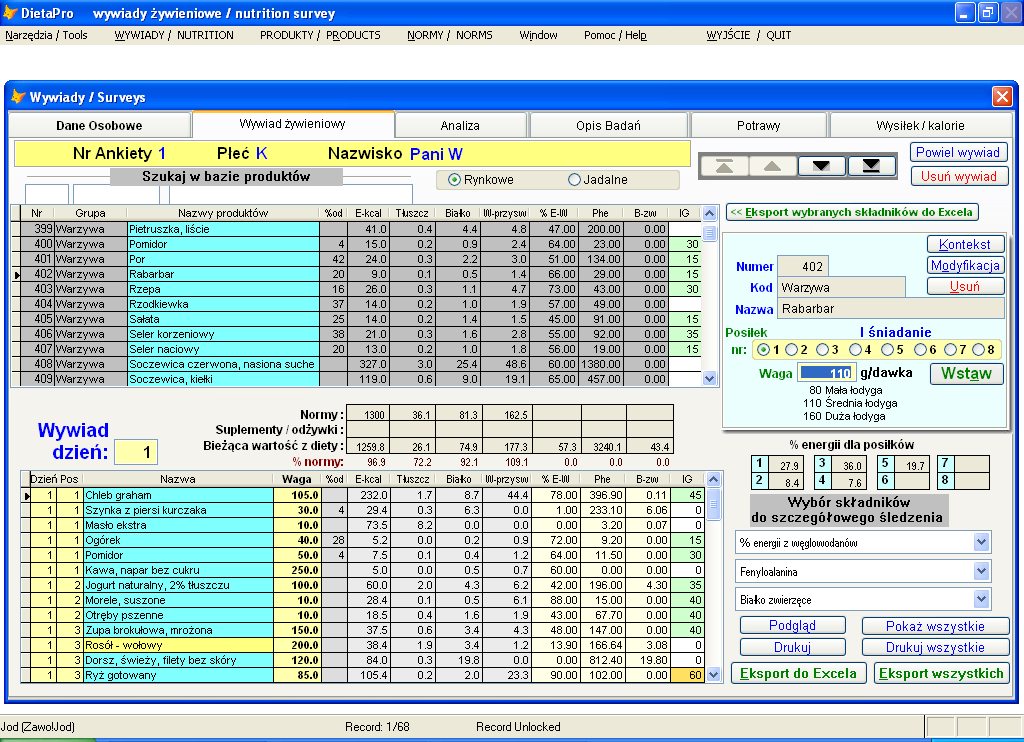This screenshot has width=1024, height=742.
Task: Click Drukuj wszystkie button
Action: (935, 647)
